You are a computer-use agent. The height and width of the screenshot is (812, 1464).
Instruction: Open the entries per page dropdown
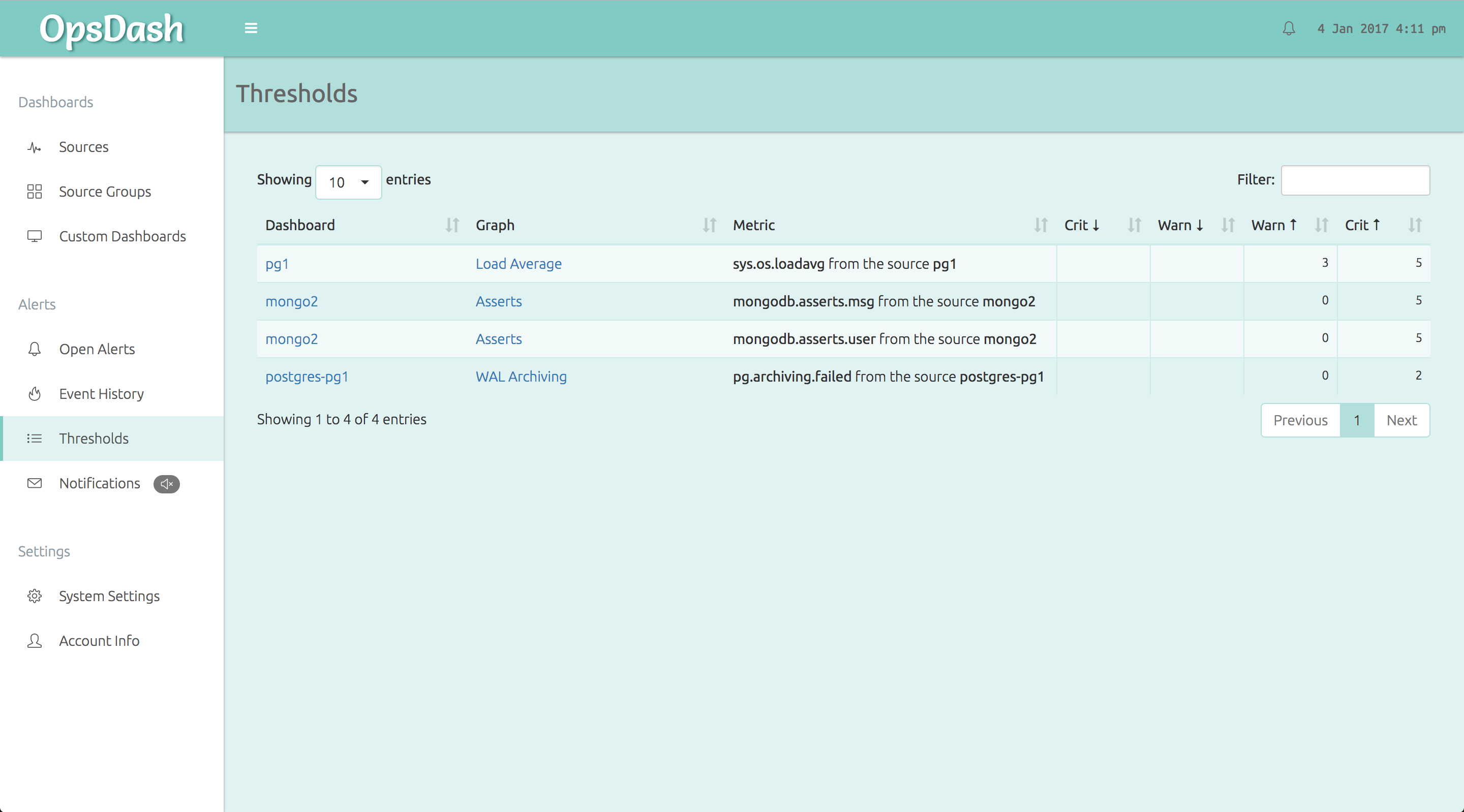[x=348, y=182]
